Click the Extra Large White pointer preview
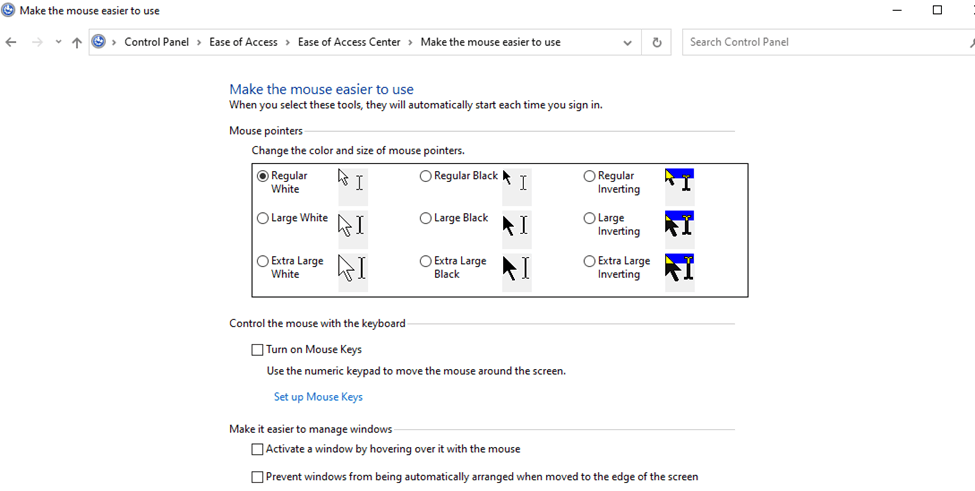Image resolution: width=975 pixels, height=491 pixels. point(353,272)
